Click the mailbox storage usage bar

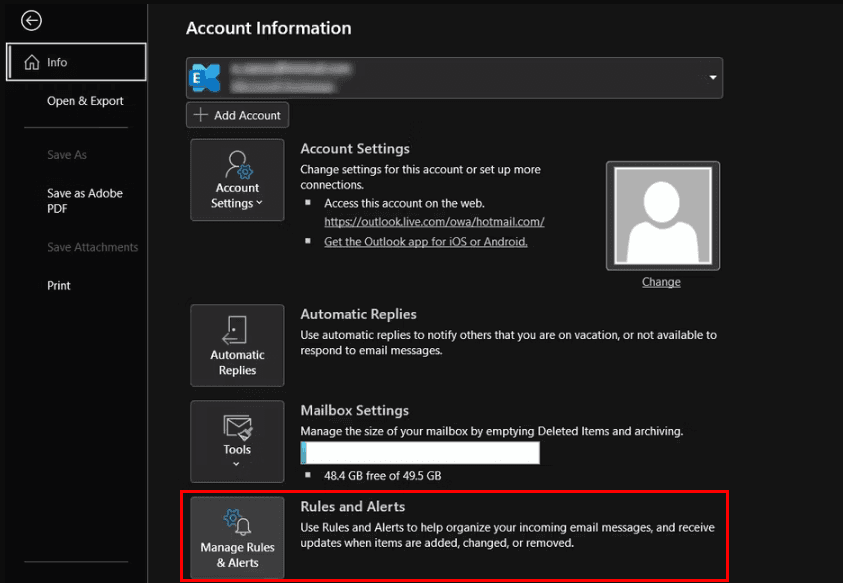coord(420,453)
